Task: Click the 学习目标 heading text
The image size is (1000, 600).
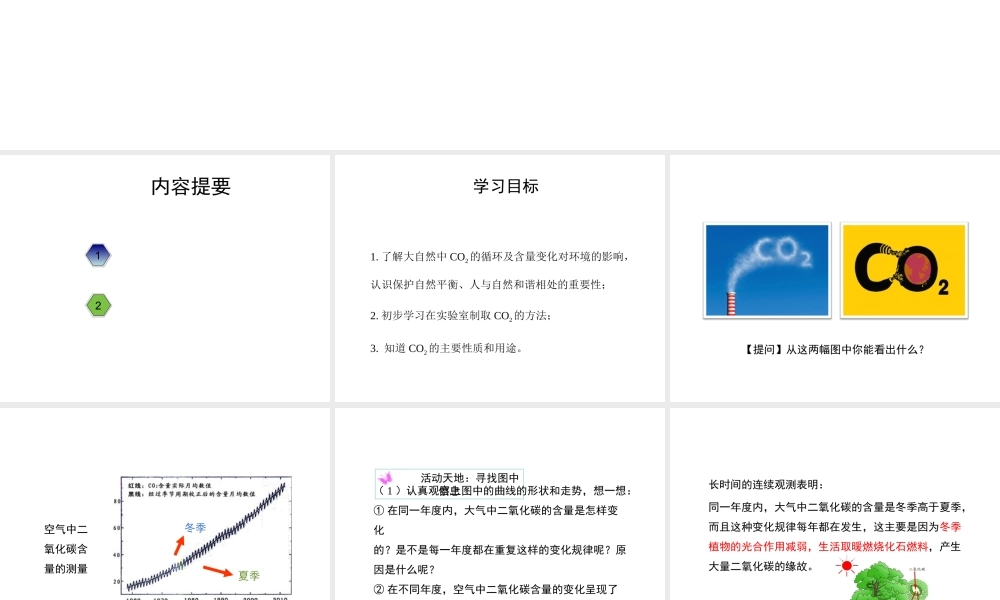Action: (506, 186)
